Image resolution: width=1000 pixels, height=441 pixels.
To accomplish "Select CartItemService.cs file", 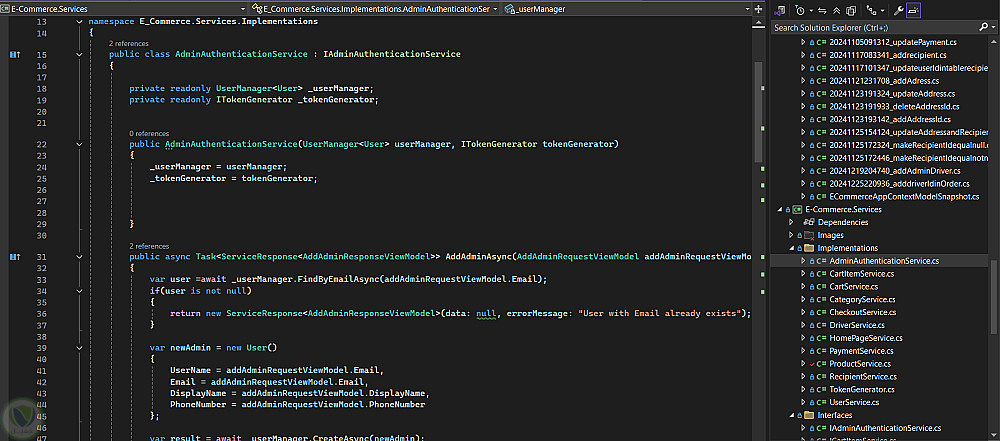I will click(x=862, y=274).
